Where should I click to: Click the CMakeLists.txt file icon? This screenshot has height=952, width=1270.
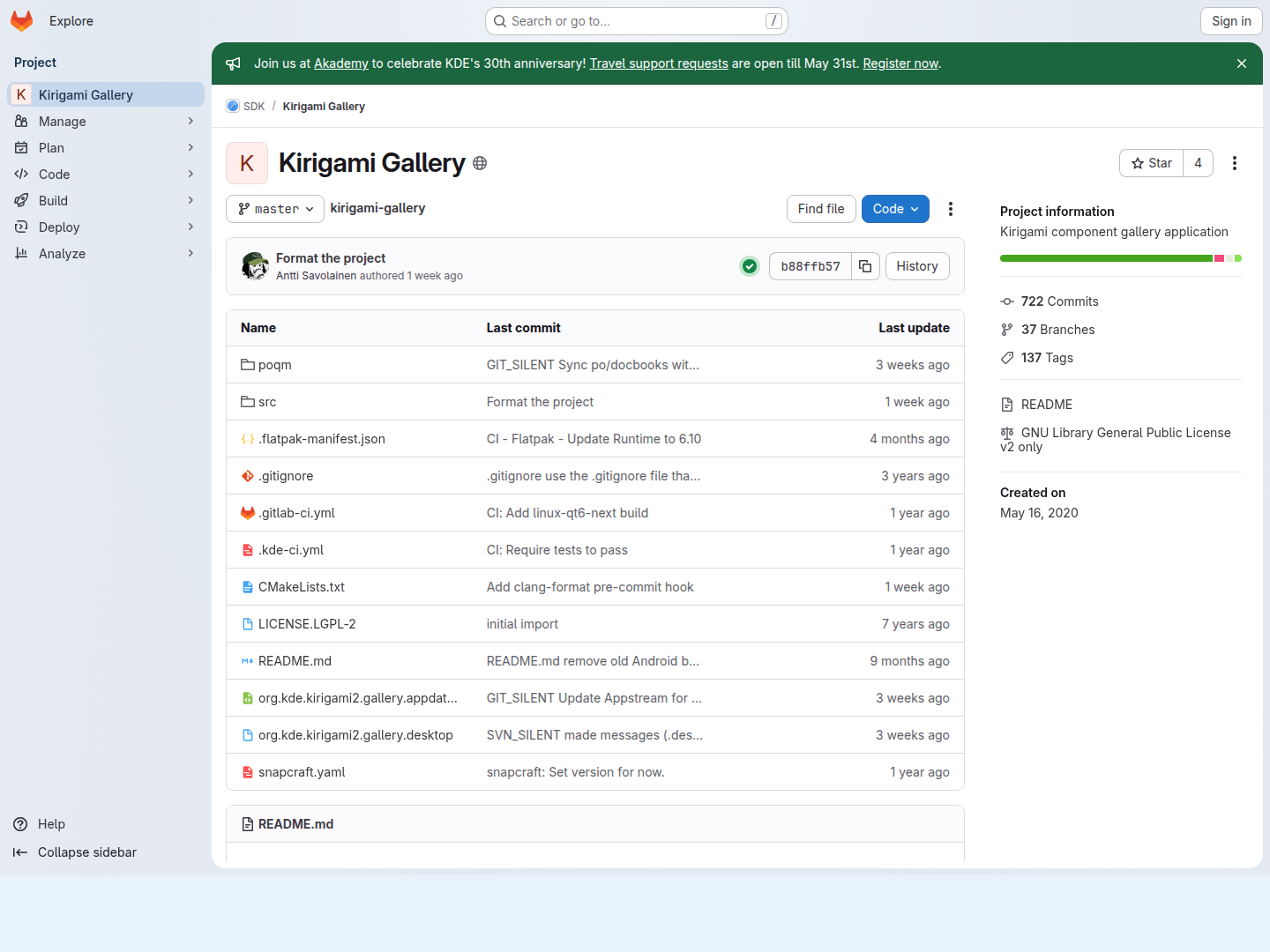tap(248, 587)
